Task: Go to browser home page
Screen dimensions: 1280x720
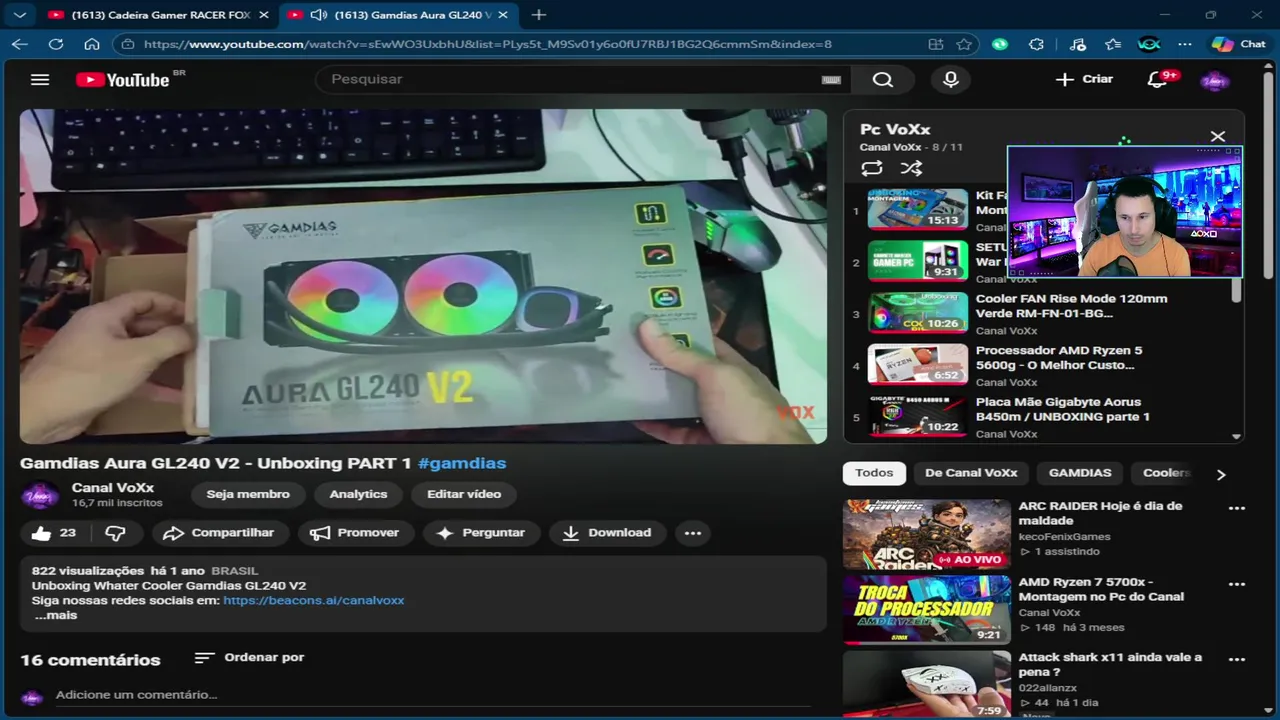Action: (92, 44)
